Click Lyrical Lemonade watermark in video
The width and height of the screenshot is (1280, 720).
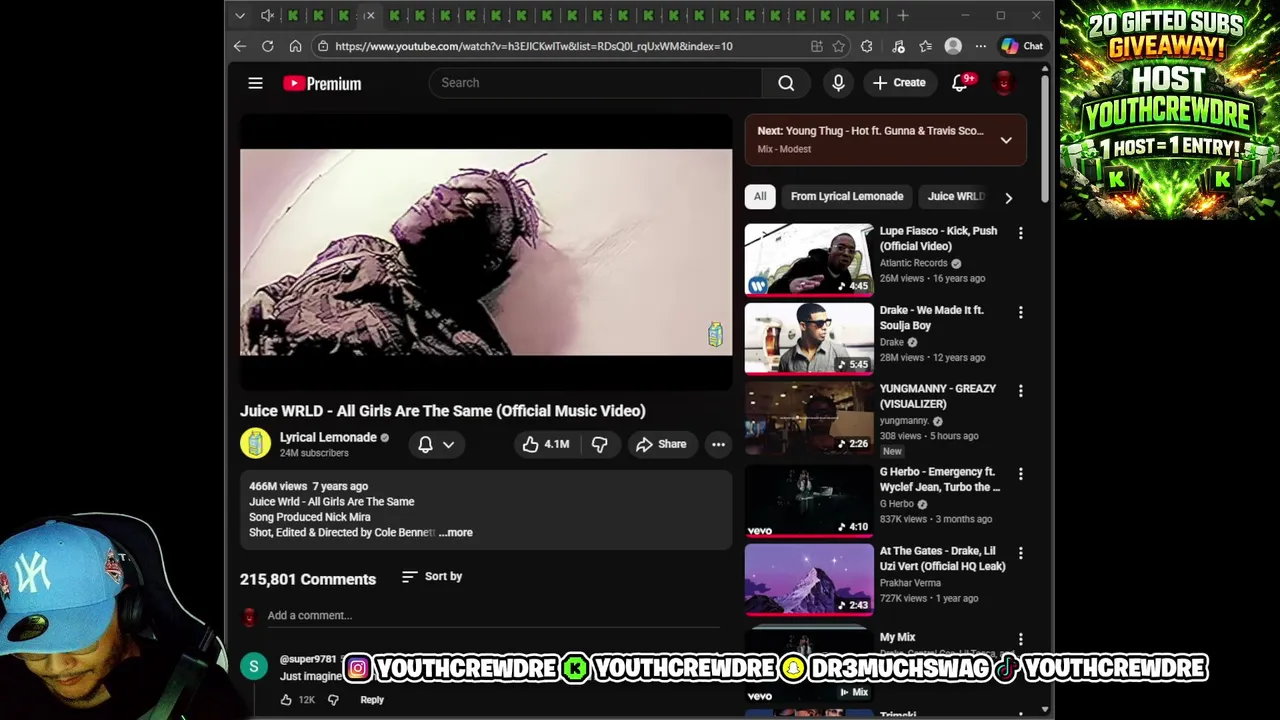(715, 334)
